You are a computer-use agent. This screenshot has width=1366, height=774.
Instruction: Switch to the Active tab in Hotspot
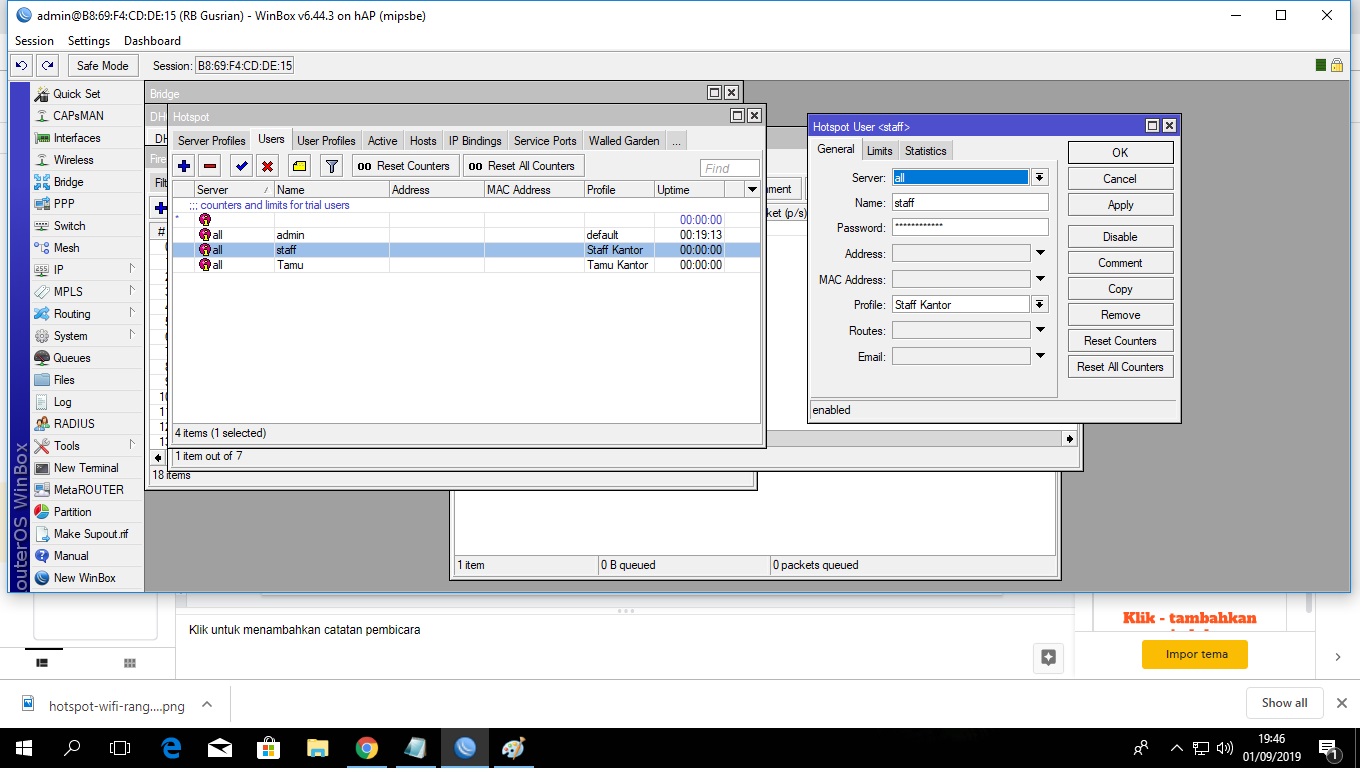382,141
